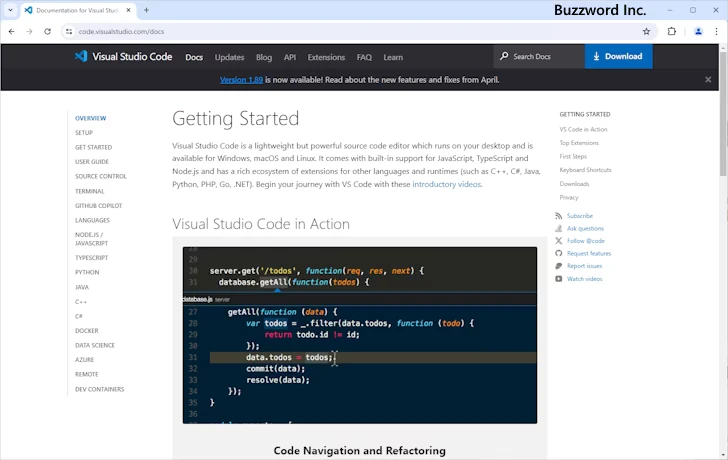Image resolution: width=728 pixels, height=460 pixels.
Task: Dismiss the Version 1.89 notification banner
Action: coord(708,80)
